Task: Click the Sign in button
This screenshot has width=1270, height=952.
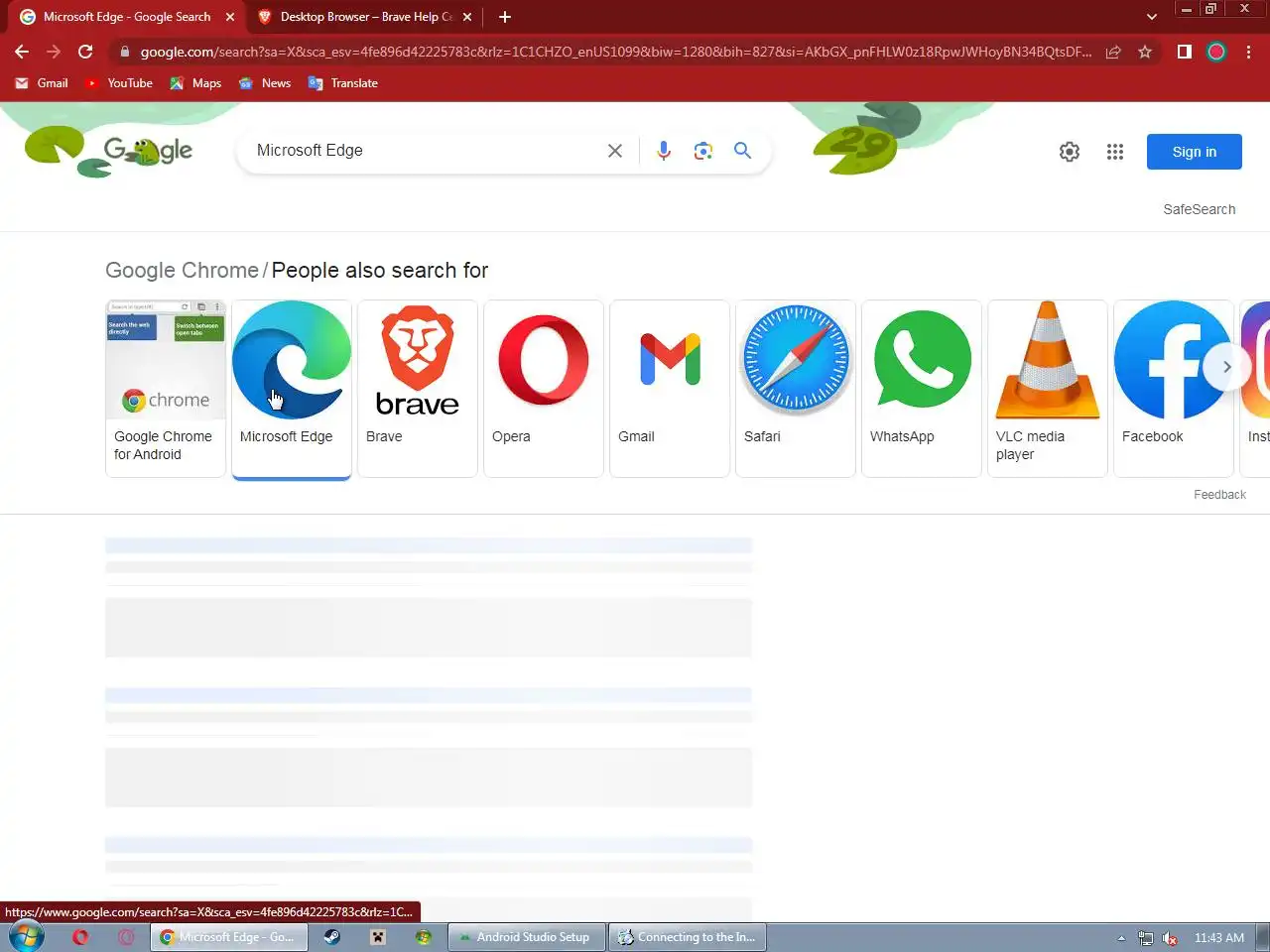Action: (1195, 152)
